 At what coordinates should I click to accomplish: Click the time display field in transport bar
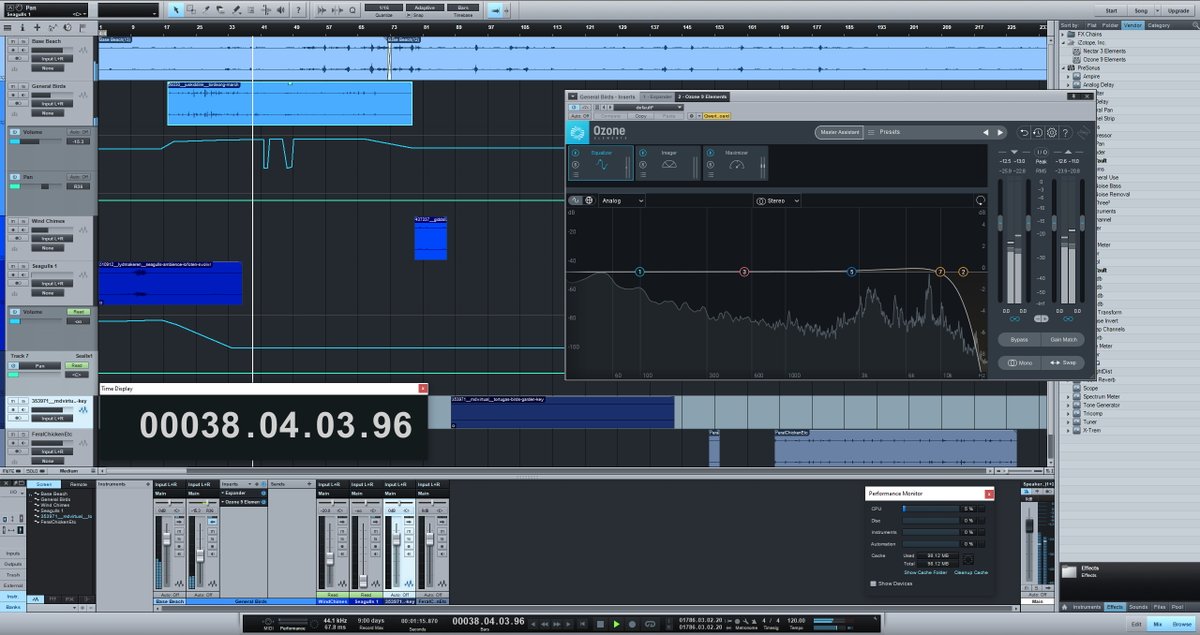pyautogui.click(x=488, y=621)
